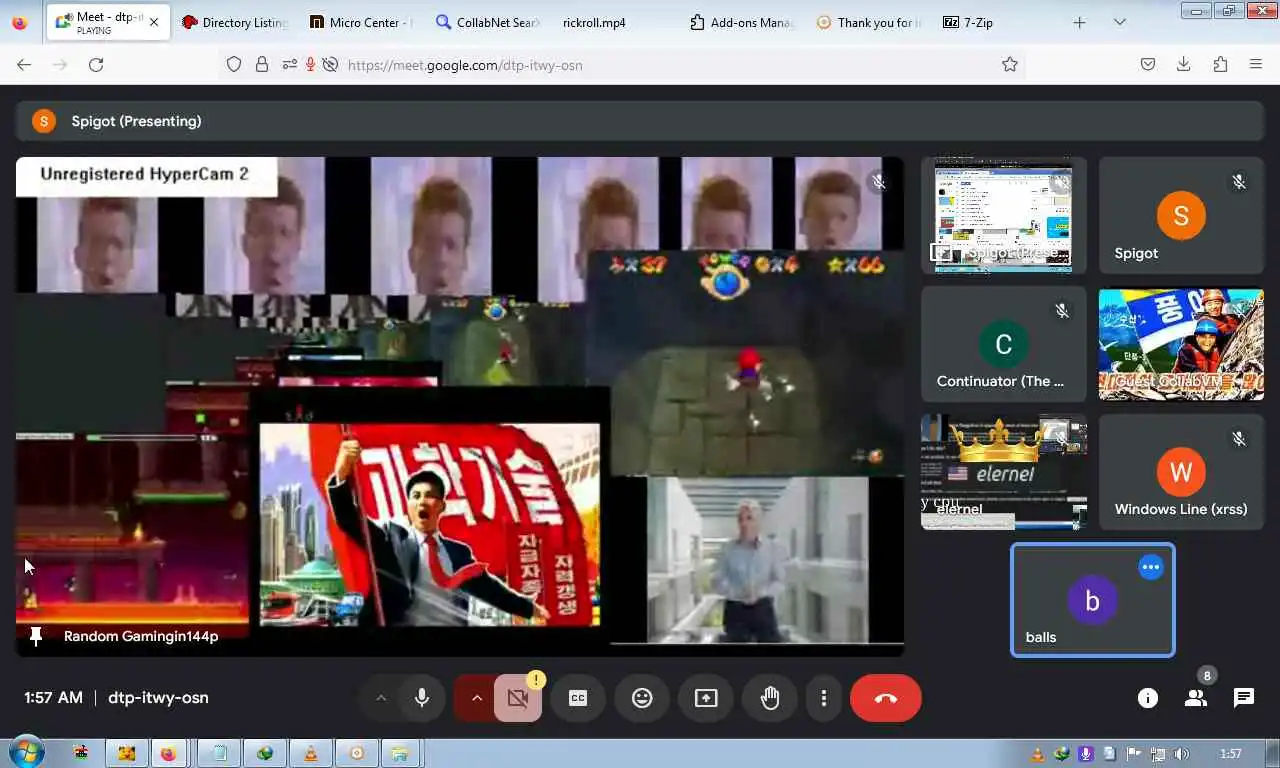Expand audio settings arrow beside microphone
1280x768 pixels.
380,698
